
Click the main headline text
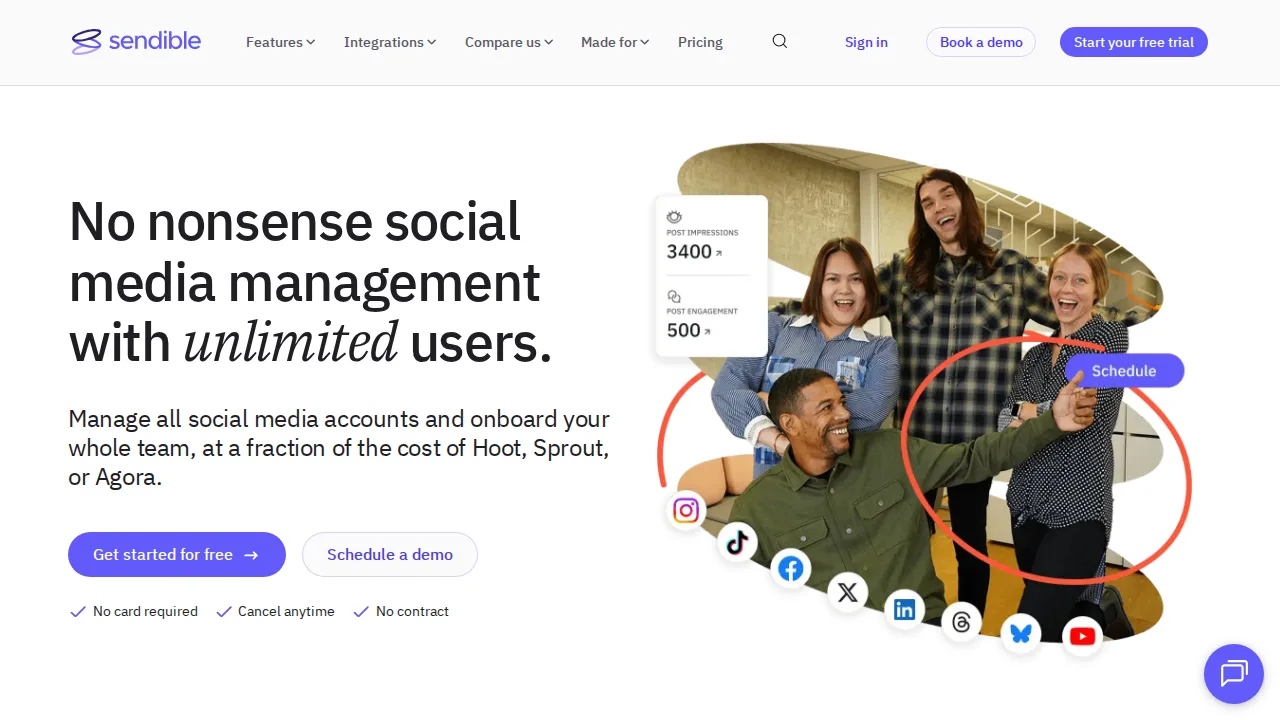click(311, 282)
